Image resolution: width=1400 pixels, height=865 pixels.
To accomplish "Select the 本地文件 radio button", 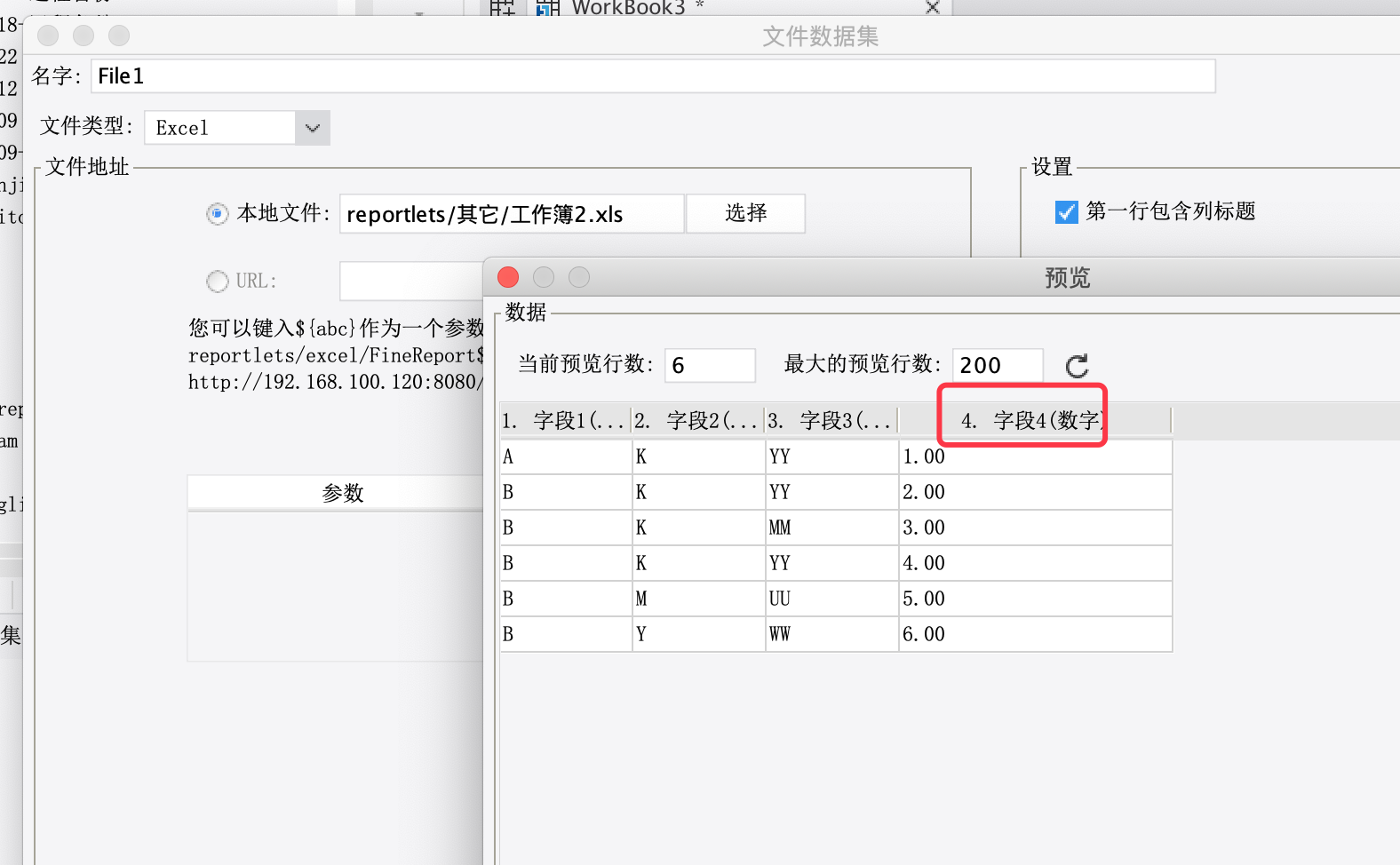I will click(x=217, y=214).
